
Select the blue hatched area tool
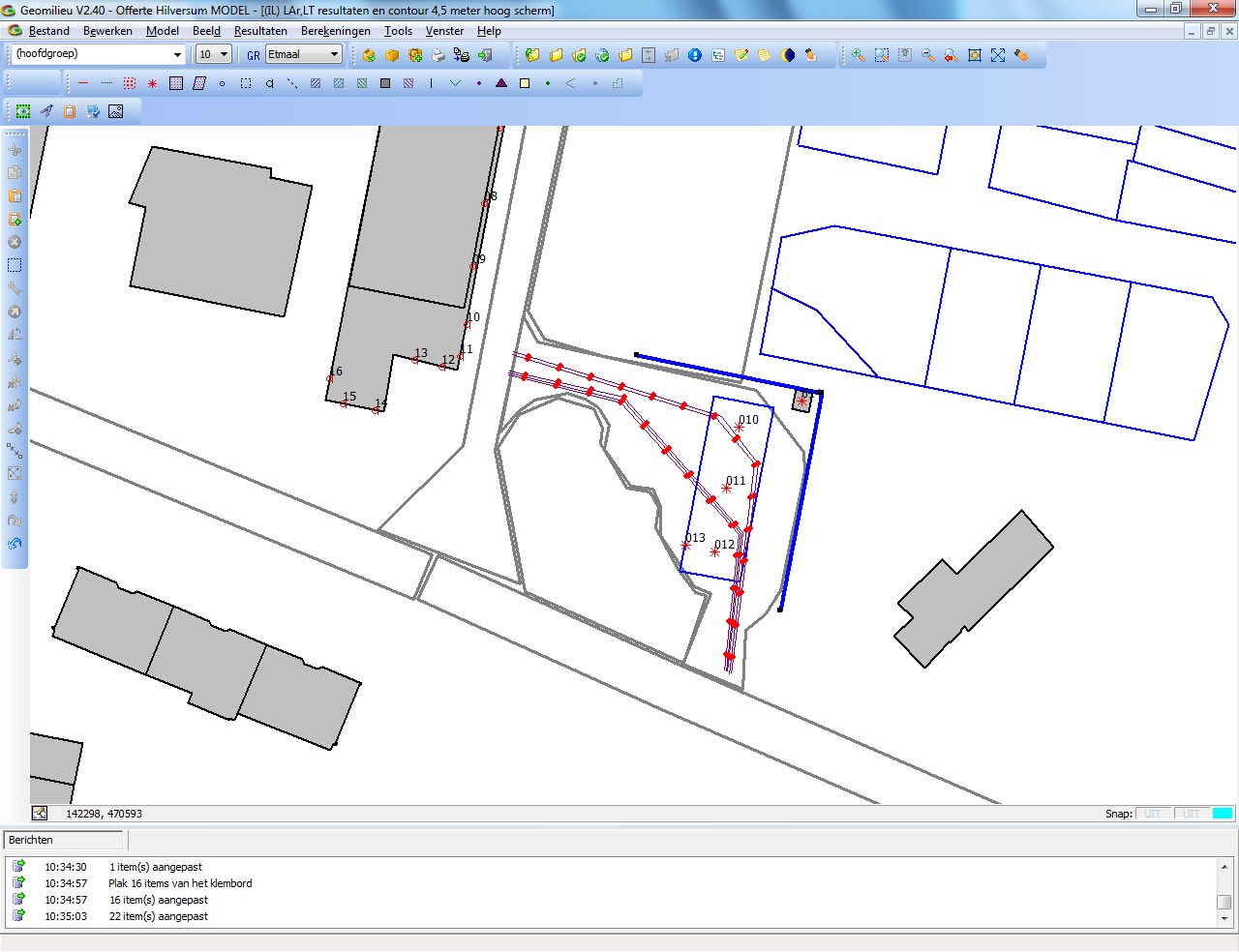coord(316,83)
